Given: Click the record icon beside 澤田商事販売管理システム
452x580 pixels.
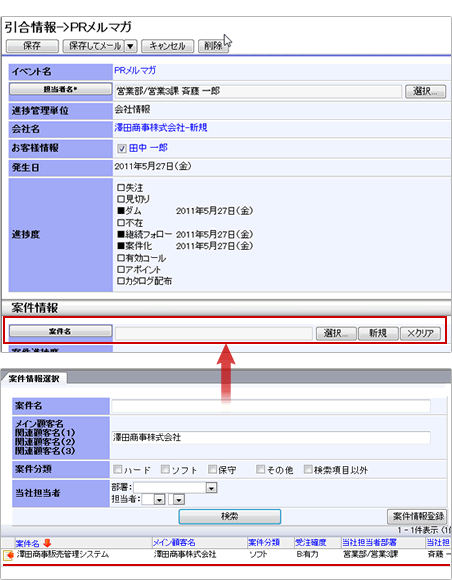Looking at the screenshot, I should tap(8, 555).
